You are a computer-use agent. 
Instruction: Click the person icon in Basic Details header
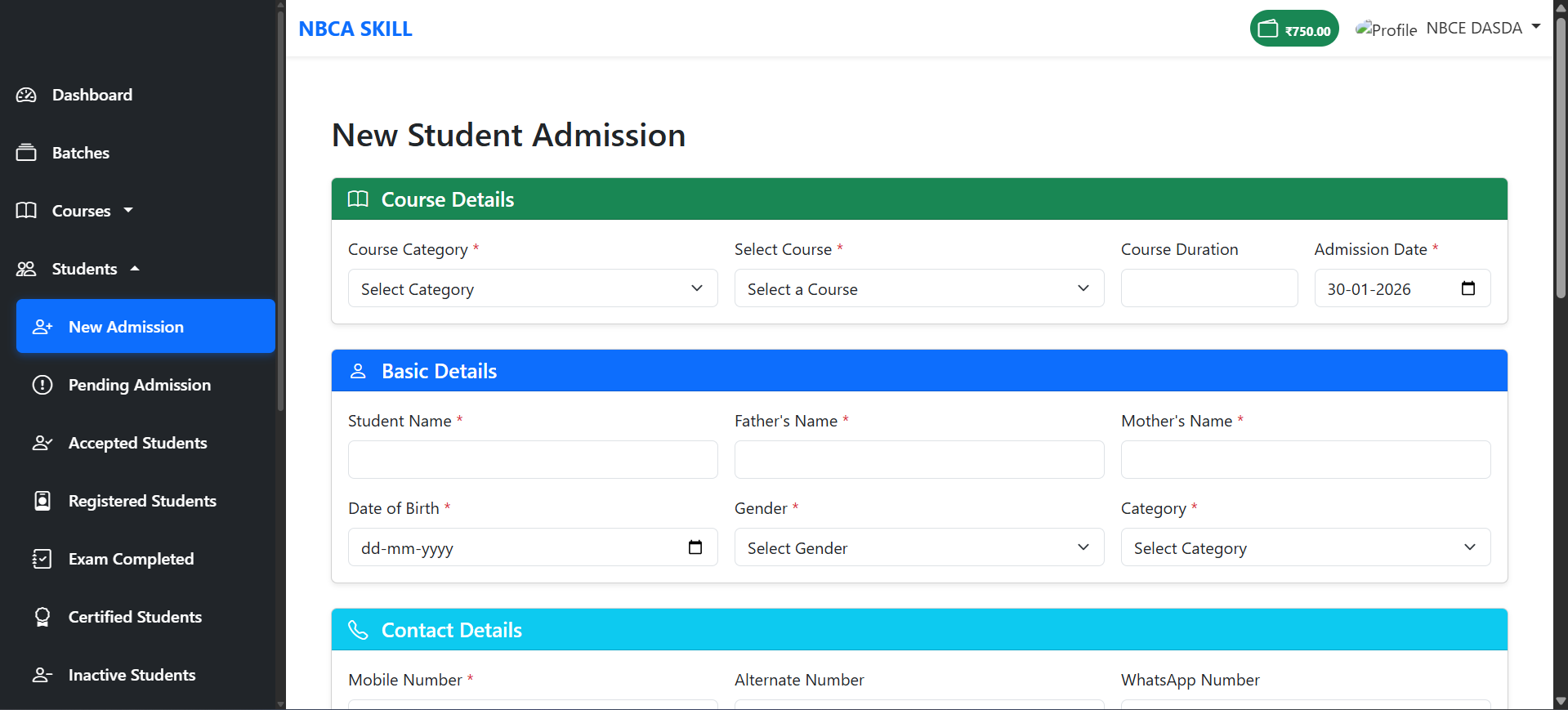[358, 371]
